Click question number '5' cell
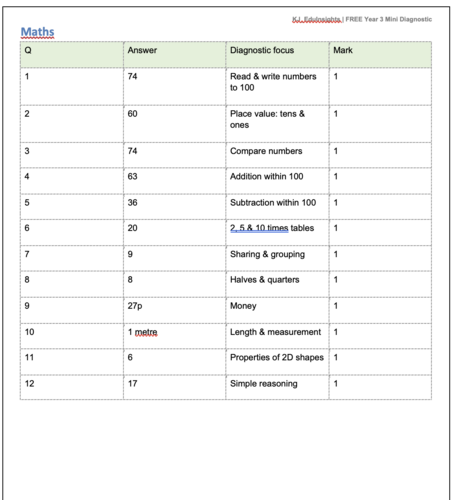The image size is (462, 500). 72,207
